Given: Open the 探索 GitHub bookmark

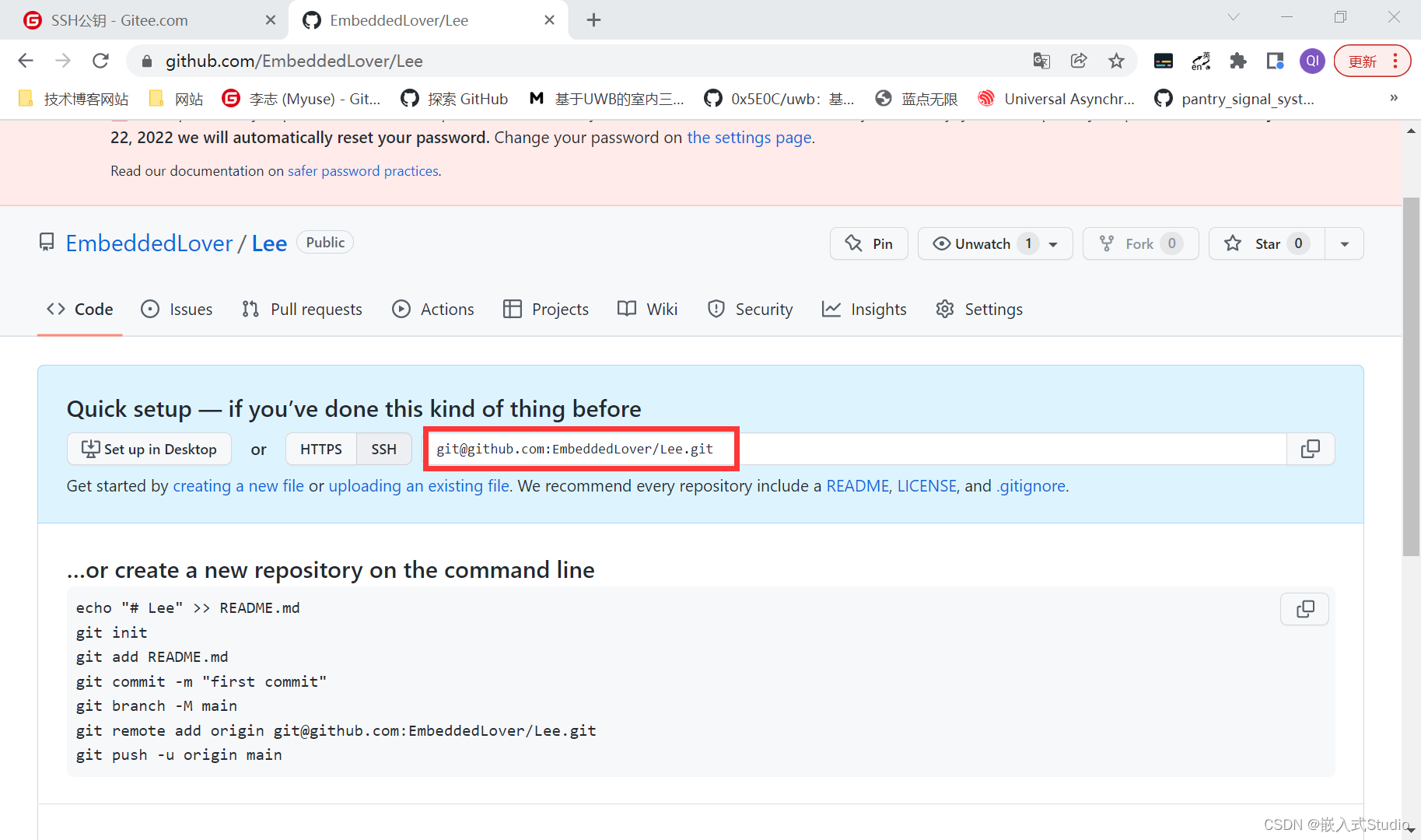Looking at the screenshot, I should tap(454, 99).
